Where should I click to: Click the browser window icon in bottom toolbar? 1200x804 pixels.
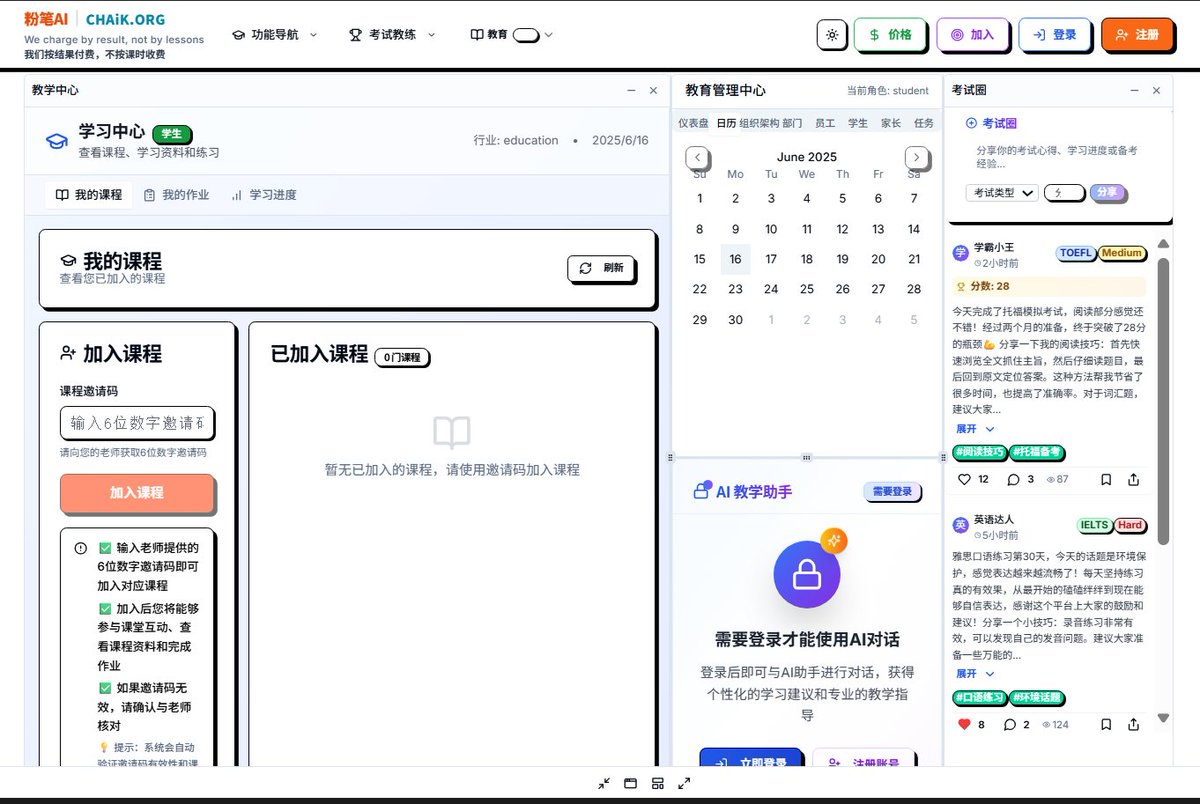click(x=630, y=783)
